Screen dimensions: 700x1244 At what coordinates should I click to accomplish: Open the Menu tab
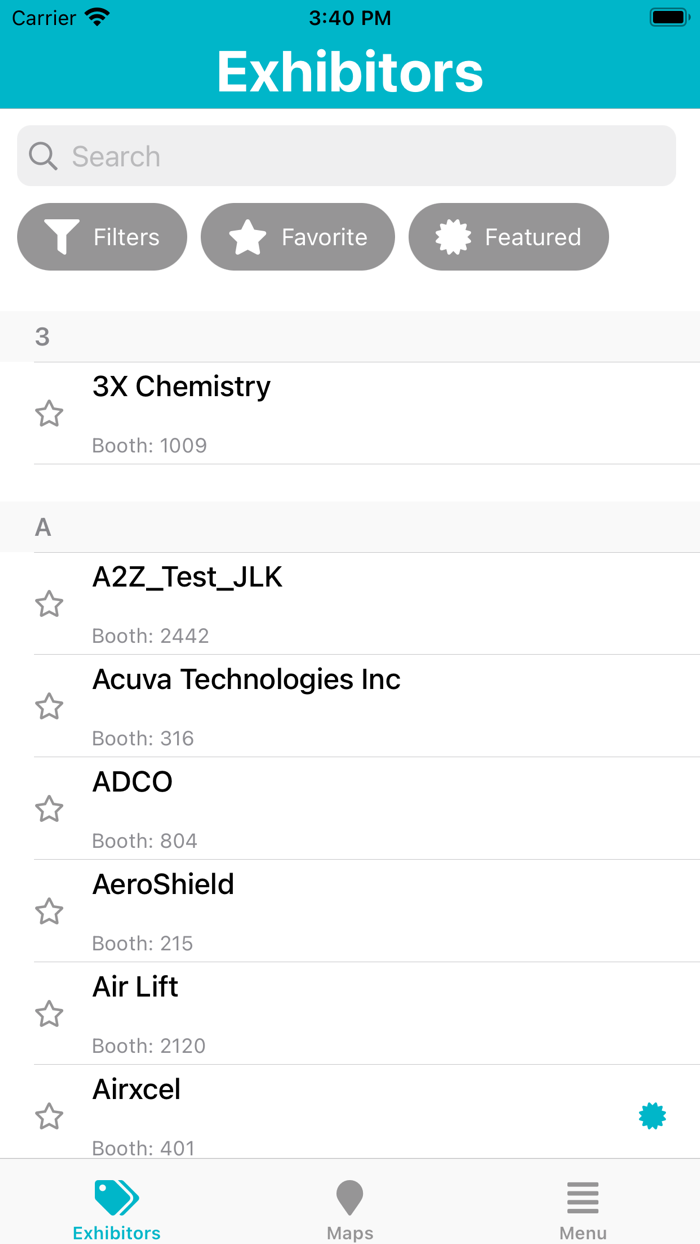click(x=583, y=1208)
